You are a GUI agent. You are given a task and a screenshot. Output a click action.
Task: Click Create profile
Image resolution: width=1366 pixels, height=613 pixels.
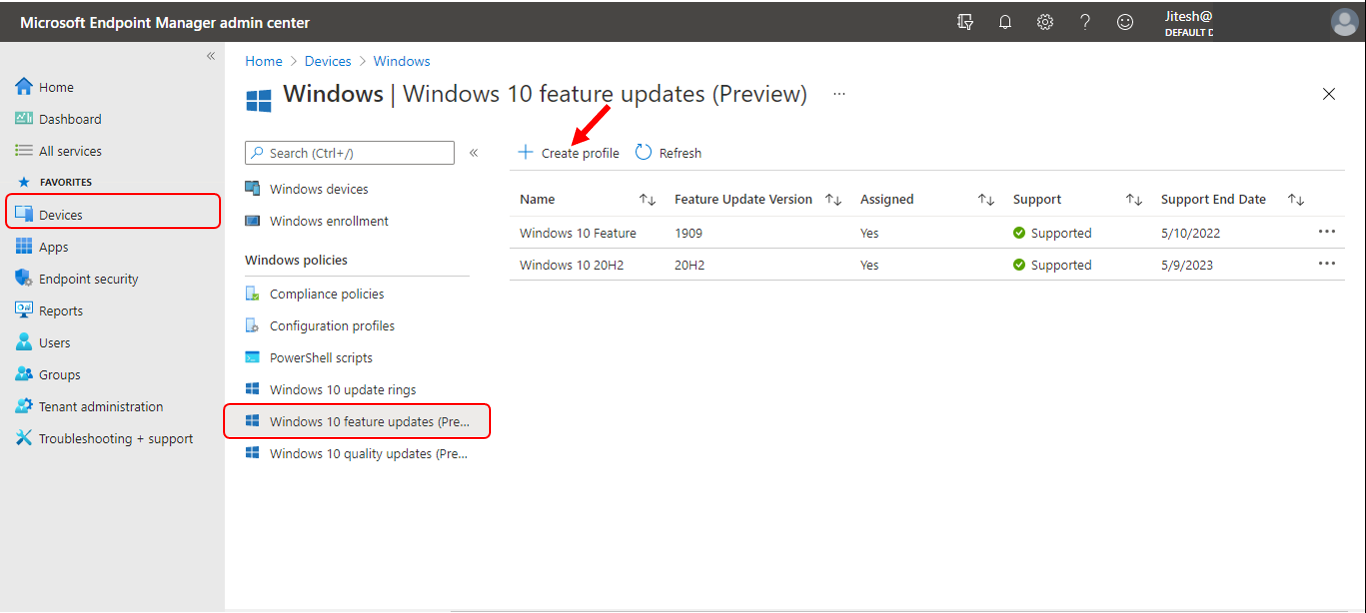pos(568,153)
